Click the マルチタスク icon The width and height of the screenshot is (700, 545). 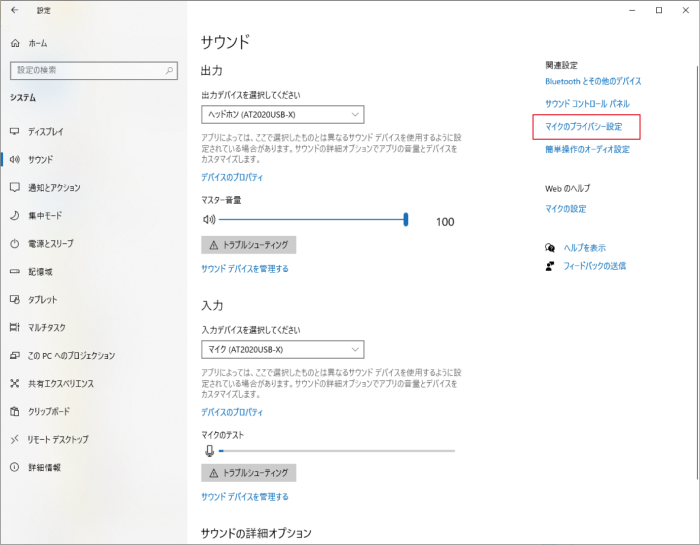(x=15, y=327)
